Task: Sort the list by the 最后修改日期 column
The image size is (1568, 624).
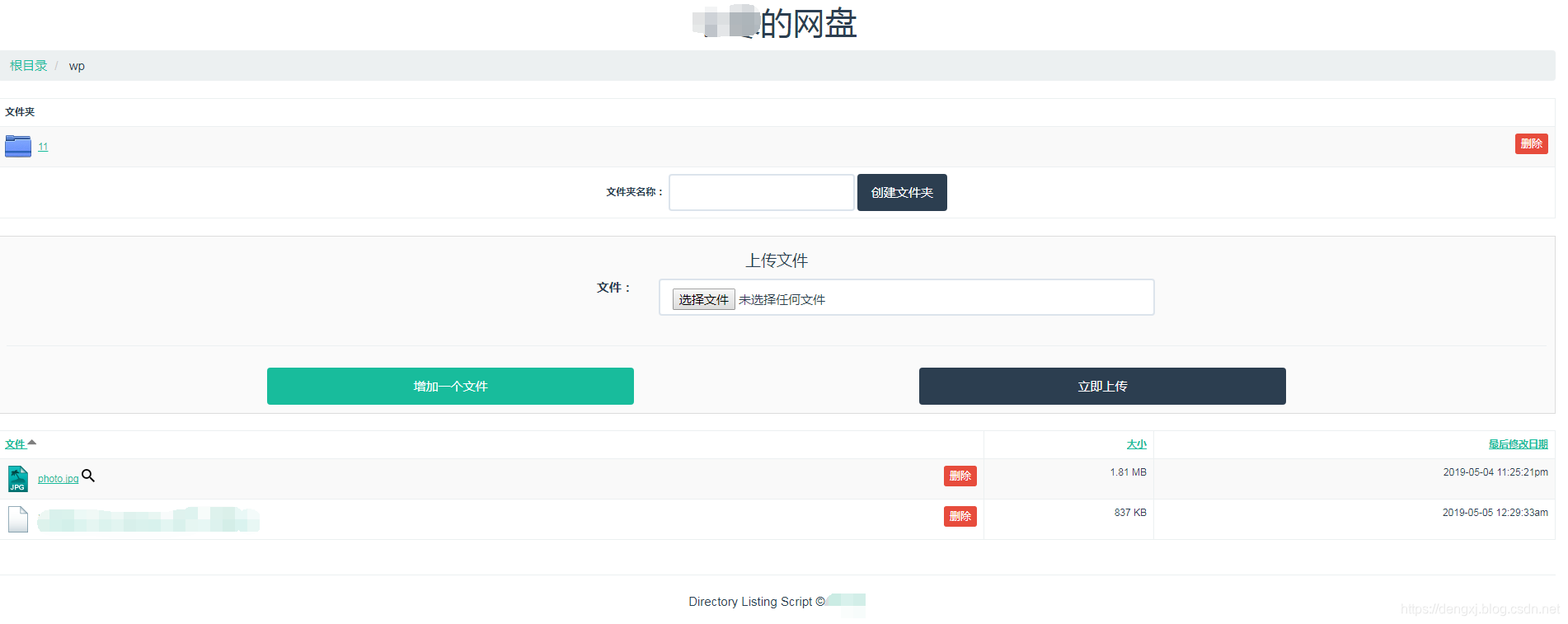Action: tap(1518, 444)
